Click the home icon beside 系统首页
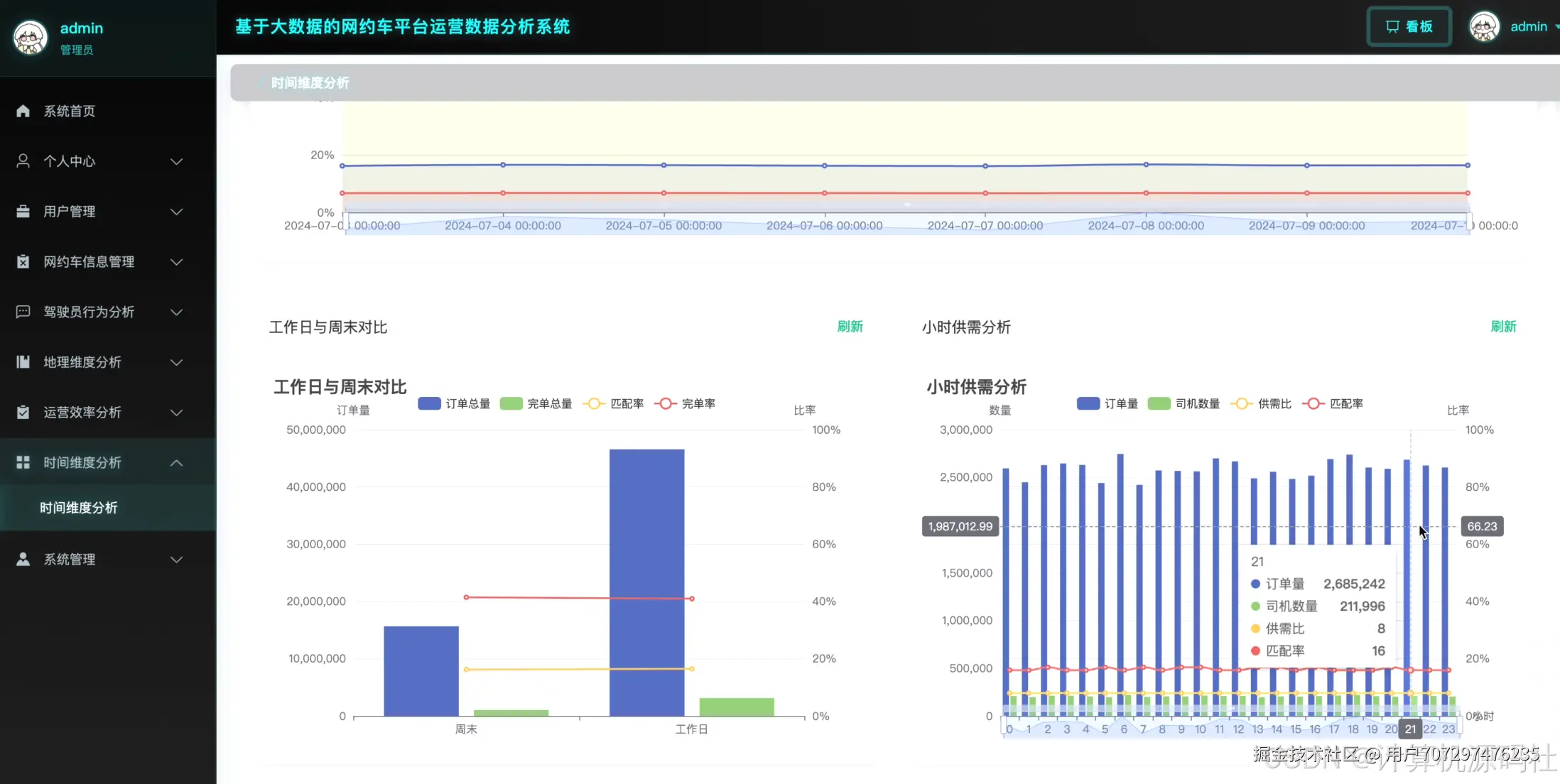This screenshot has height=784, width=1560. [x=23, y=111]
